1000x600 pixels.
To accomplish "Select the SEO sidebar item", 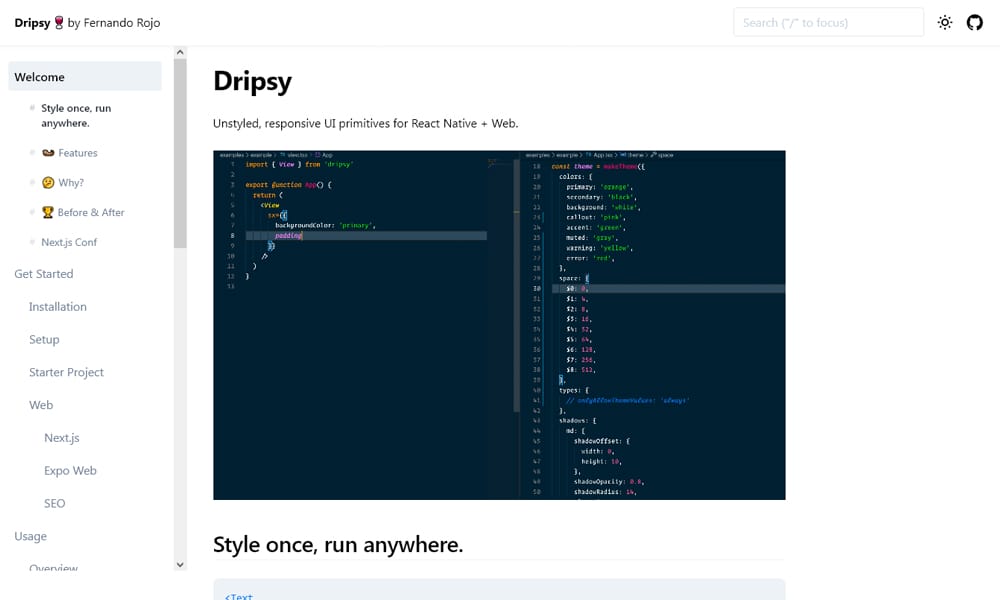I will tap(54, 503).
